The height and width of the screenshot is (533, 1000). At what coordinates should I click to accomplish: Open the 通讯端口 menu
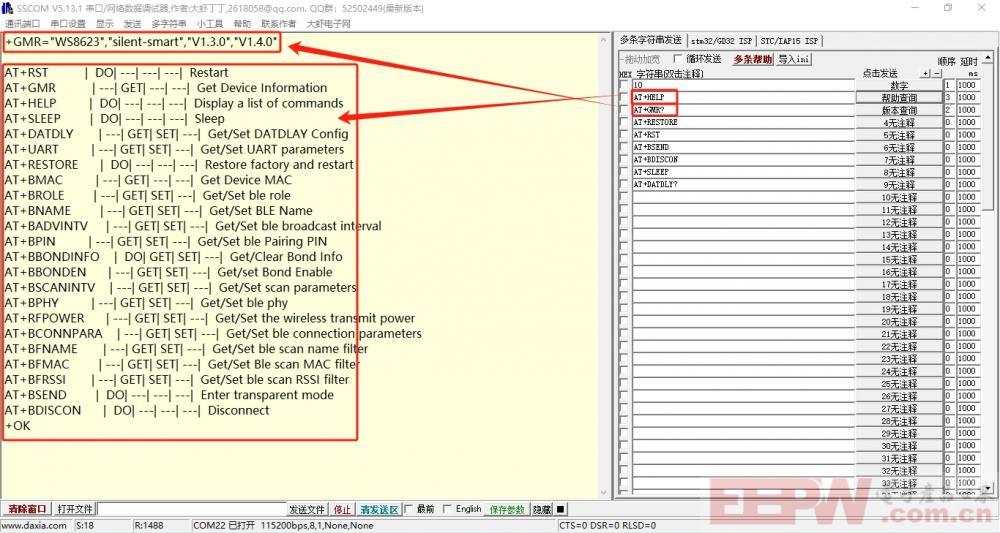coord(22,24)
